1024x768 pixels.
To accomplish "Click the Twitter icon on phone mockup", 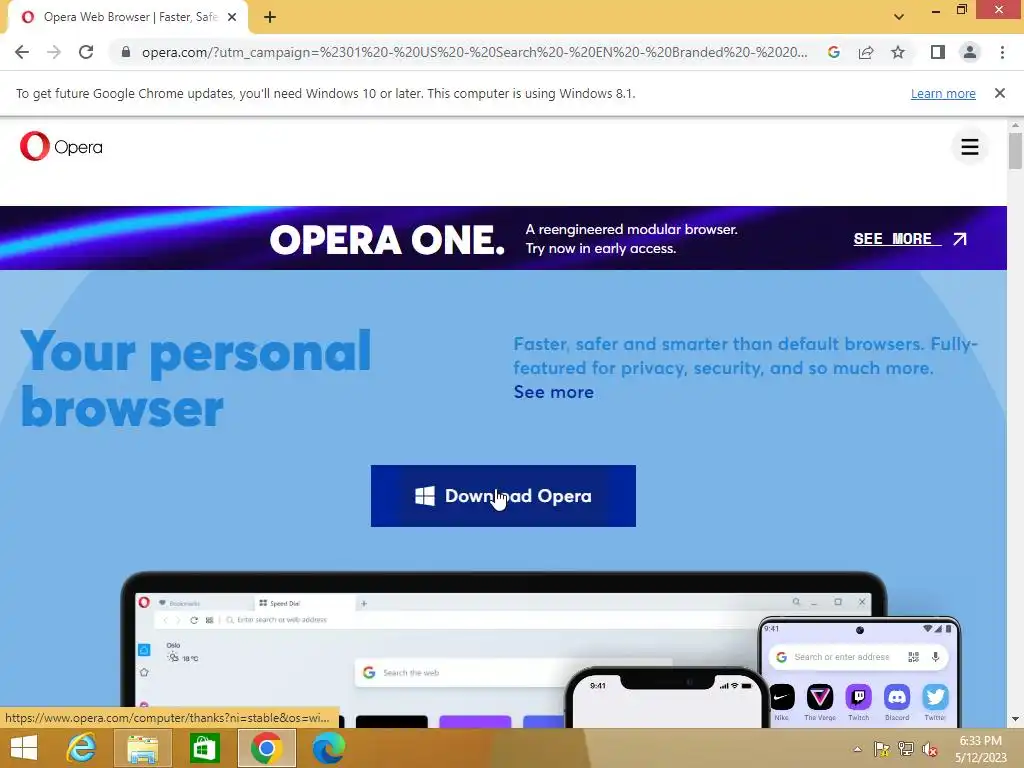I will click(935, 697).
